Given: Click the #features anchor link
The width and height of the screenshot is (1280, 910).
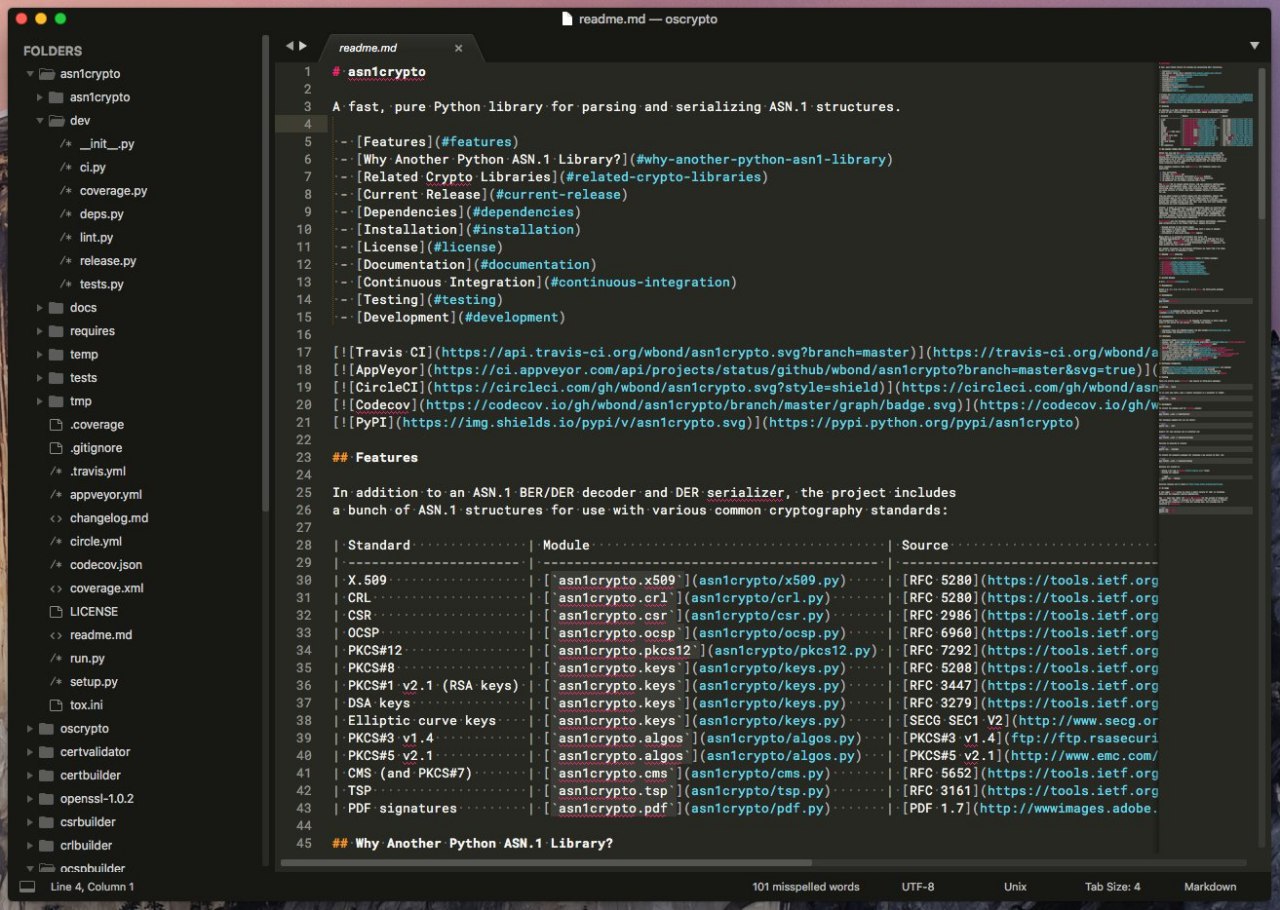Looking at the screenshot, I should click(x=476, y=142).
